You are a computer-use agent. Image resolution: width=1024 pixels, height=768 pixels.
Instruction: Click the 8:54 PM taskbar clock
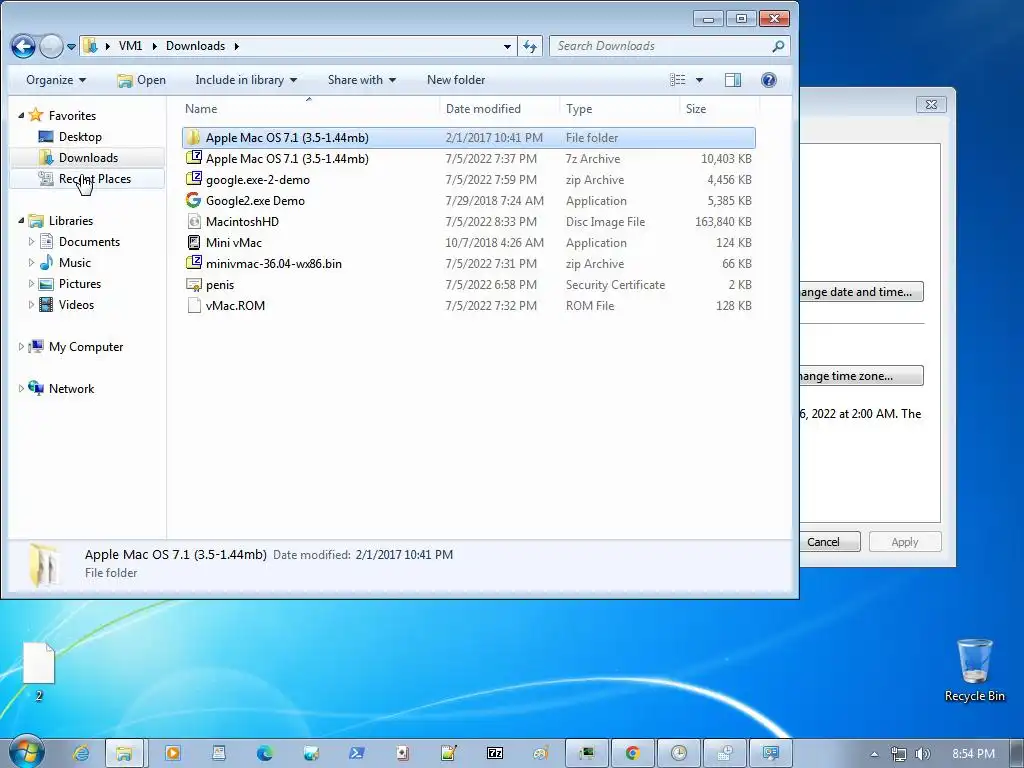click(x=973, y=754)
